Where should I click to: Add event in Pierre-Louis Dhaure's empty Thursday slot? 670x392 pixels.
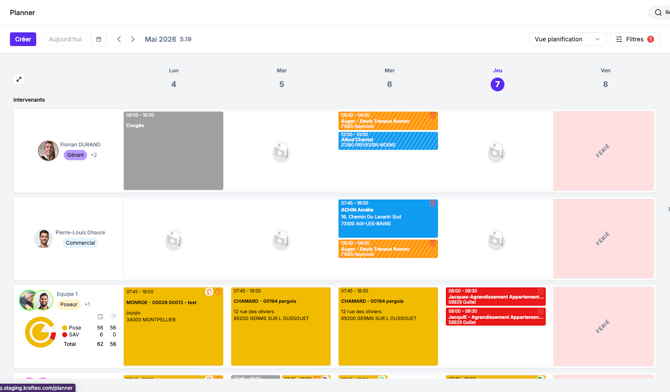(497, 239)
